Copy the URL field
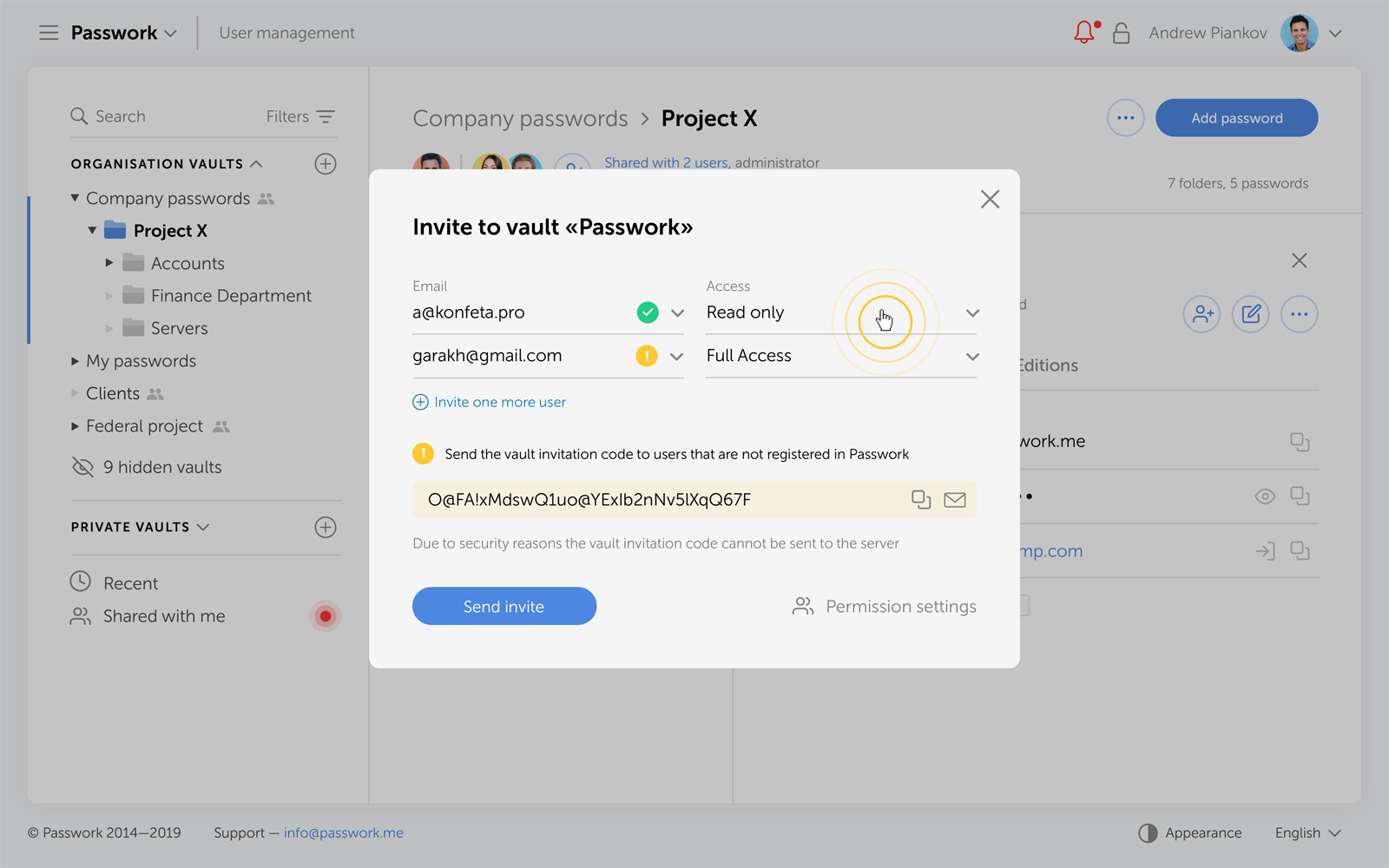This screenshot has height=868, width=1389. tap(1300, 551)
